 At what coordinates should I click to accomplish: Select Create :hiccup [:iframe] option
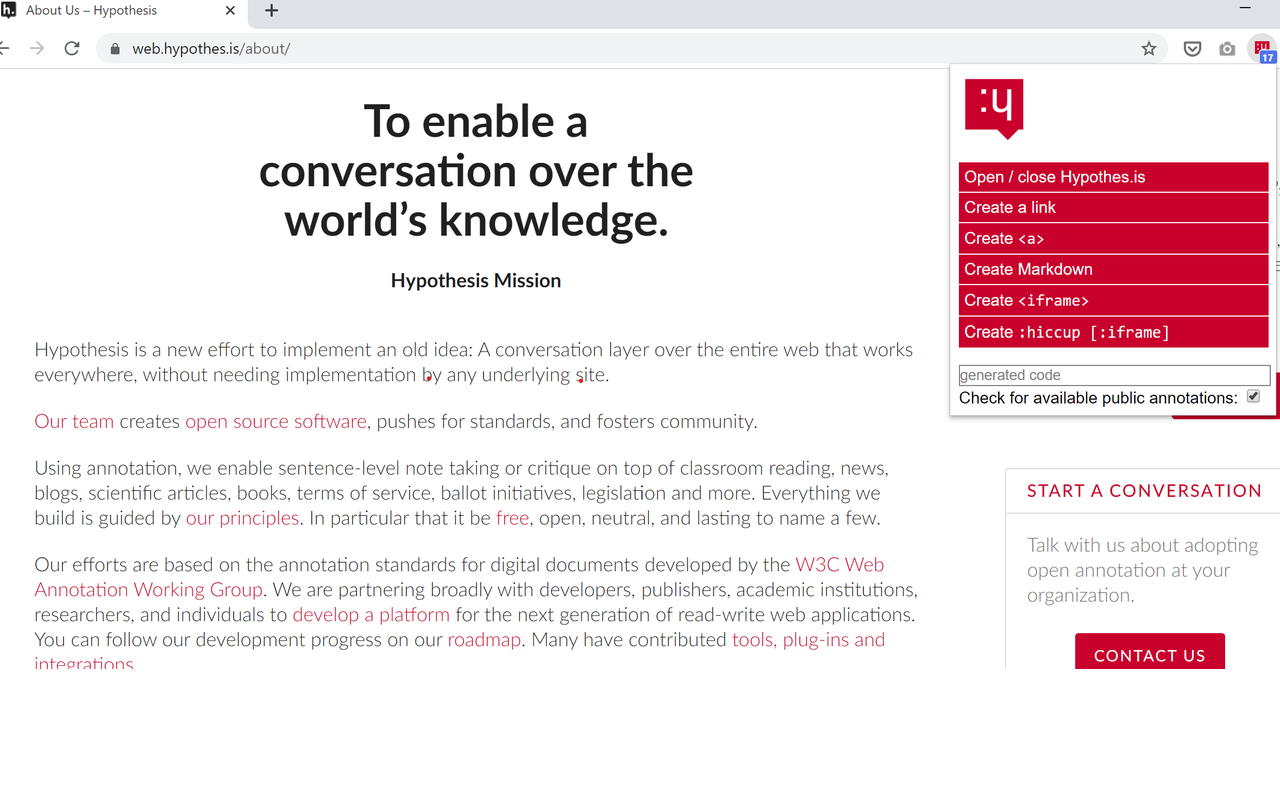pos(1113,332)
